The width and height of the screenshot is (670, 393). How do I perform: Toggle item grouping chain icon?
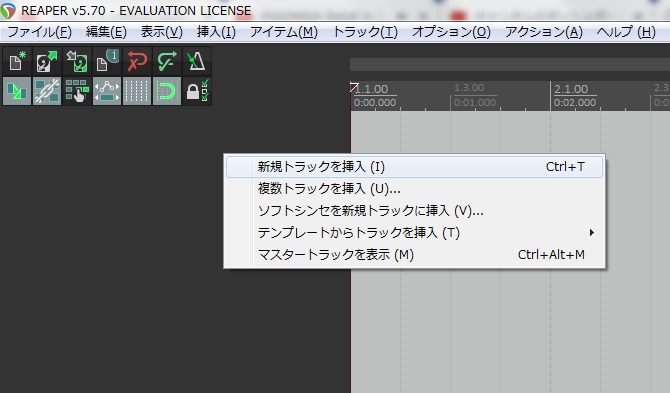click(x=47, y=91)
